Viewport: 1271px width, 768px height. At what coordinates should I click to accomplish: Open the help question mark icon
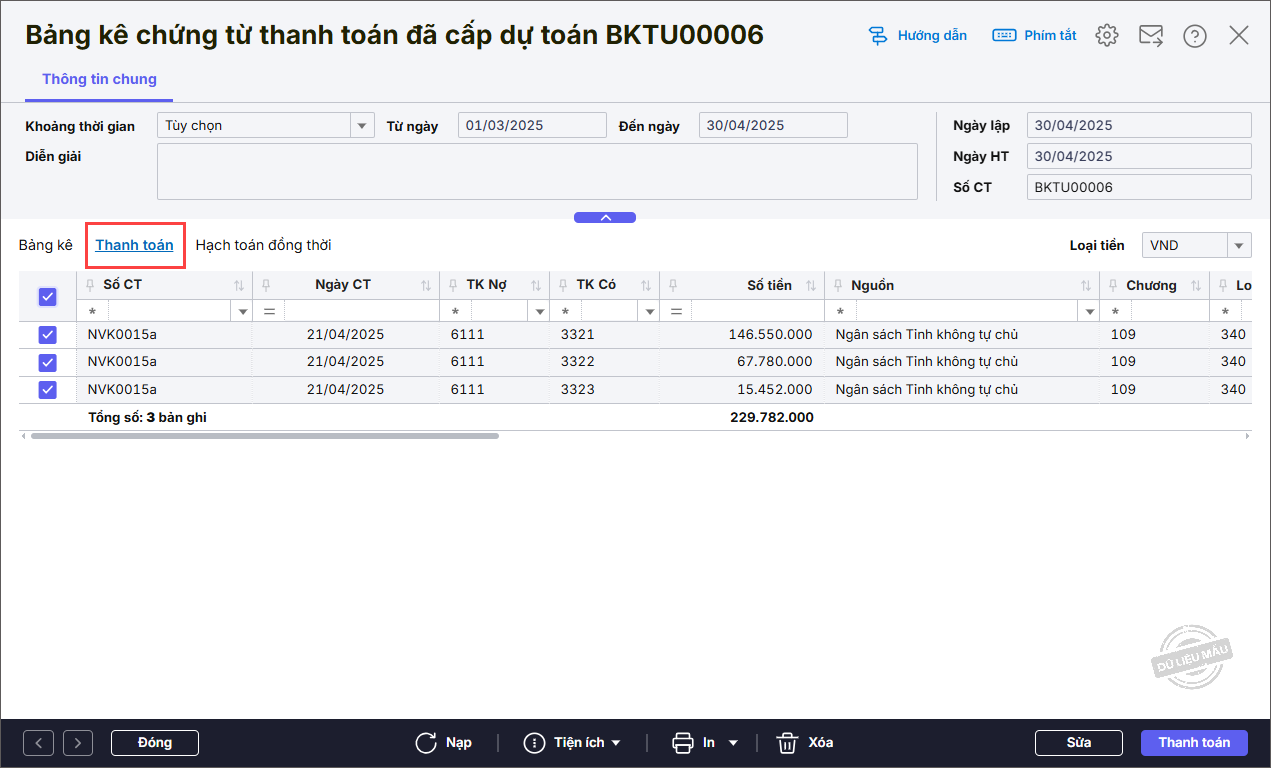point(1194,36)
